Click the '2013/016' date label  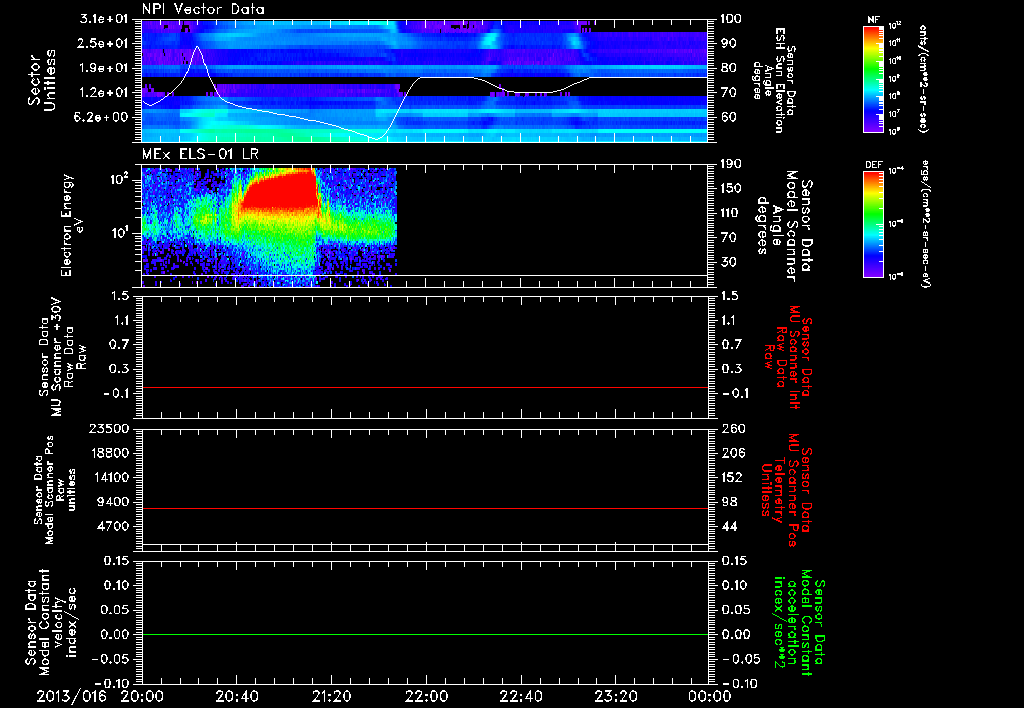(x=71, y=696)
